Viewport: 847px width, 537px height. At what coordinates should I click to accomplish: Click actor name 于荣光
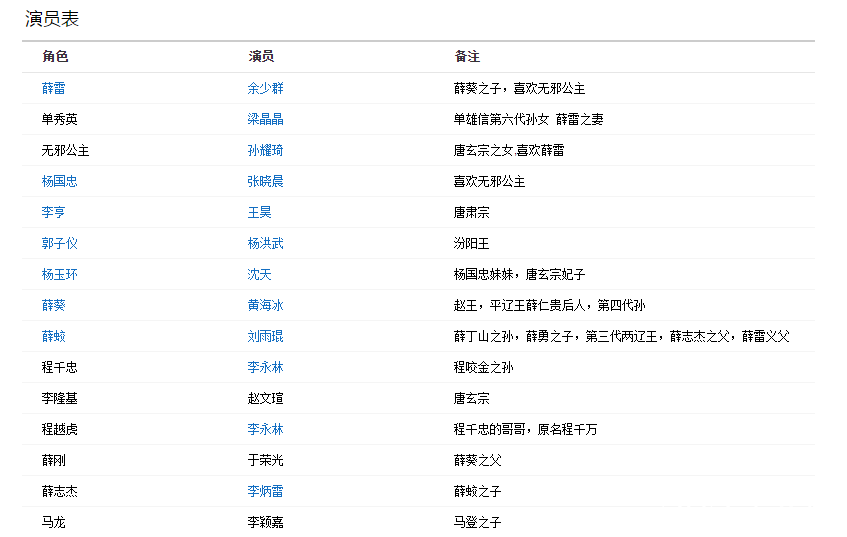(265, 460)
